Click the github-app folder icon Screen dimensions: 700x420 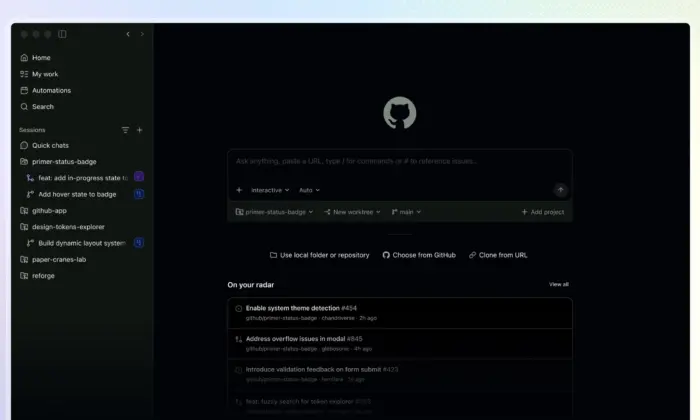point(24,211)
